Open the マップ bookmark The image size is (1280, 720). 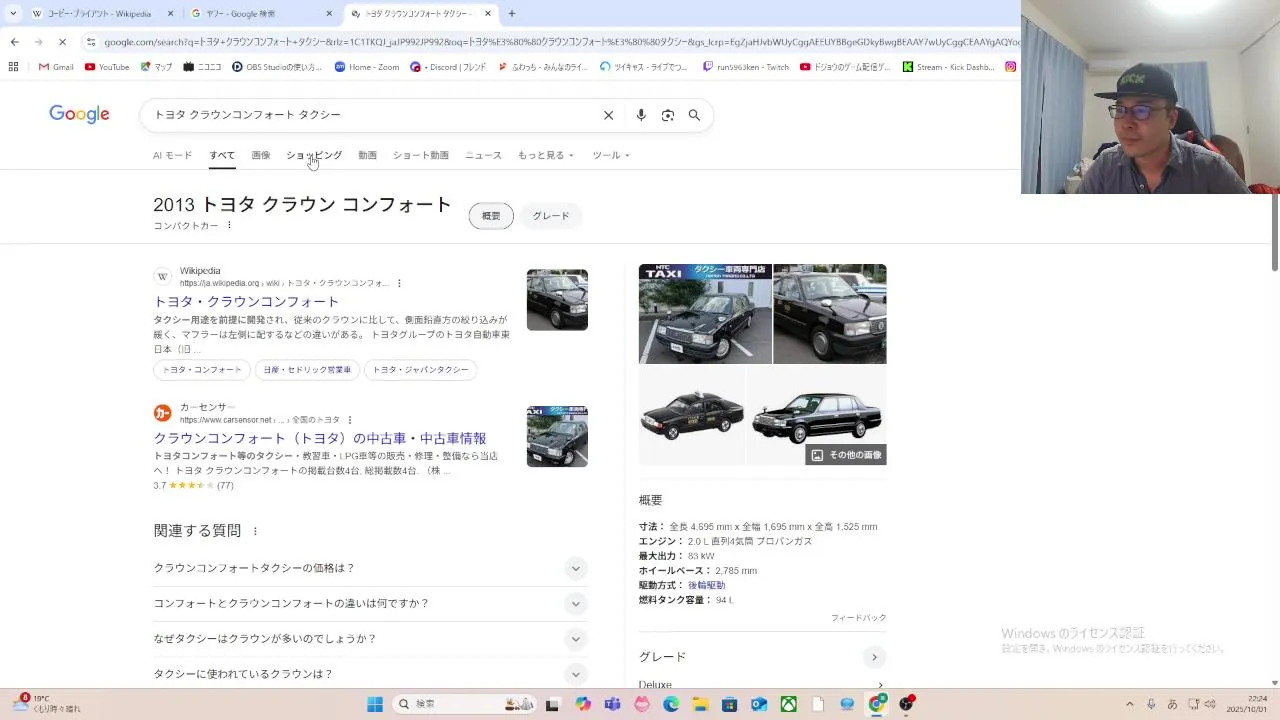click(156, 67)
